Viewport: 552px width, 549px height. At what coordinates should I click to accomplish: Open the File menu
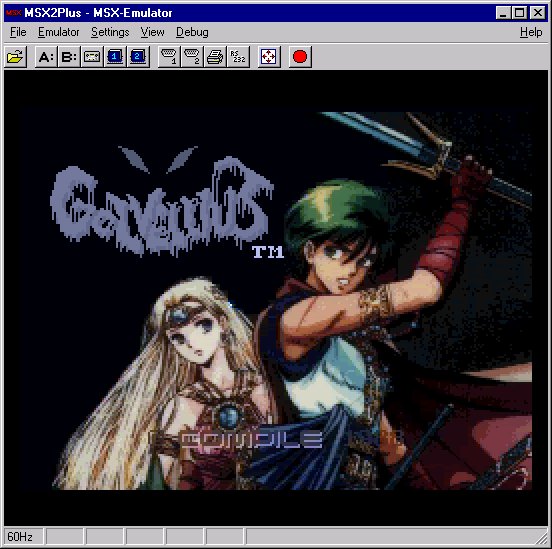tap(18, 32)
